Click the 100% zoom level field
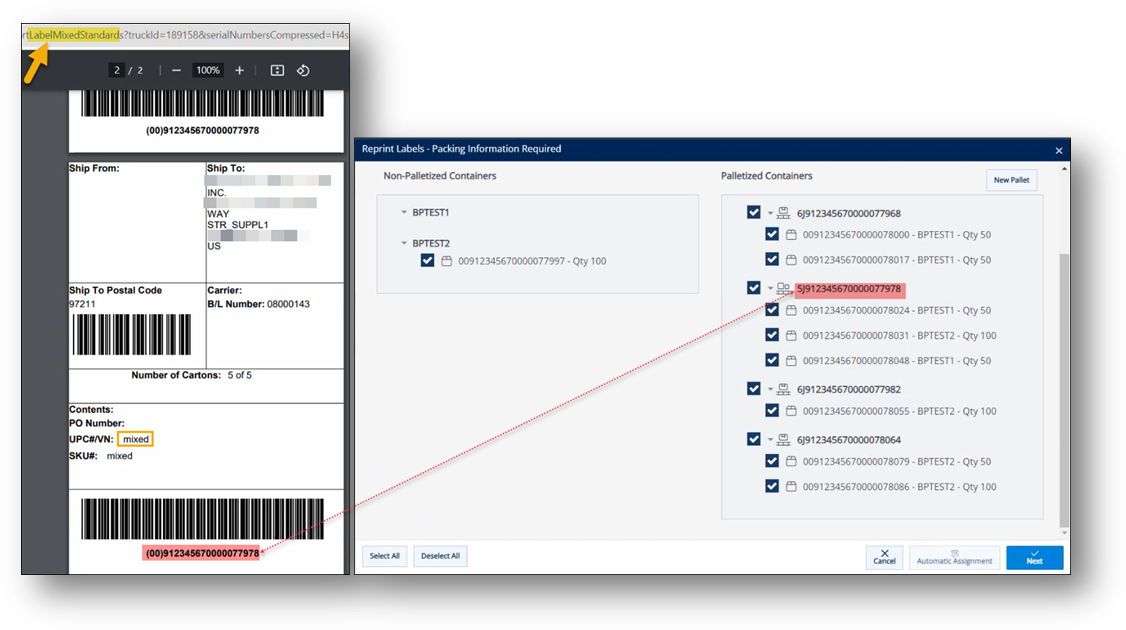 click(x=208, y=71)
